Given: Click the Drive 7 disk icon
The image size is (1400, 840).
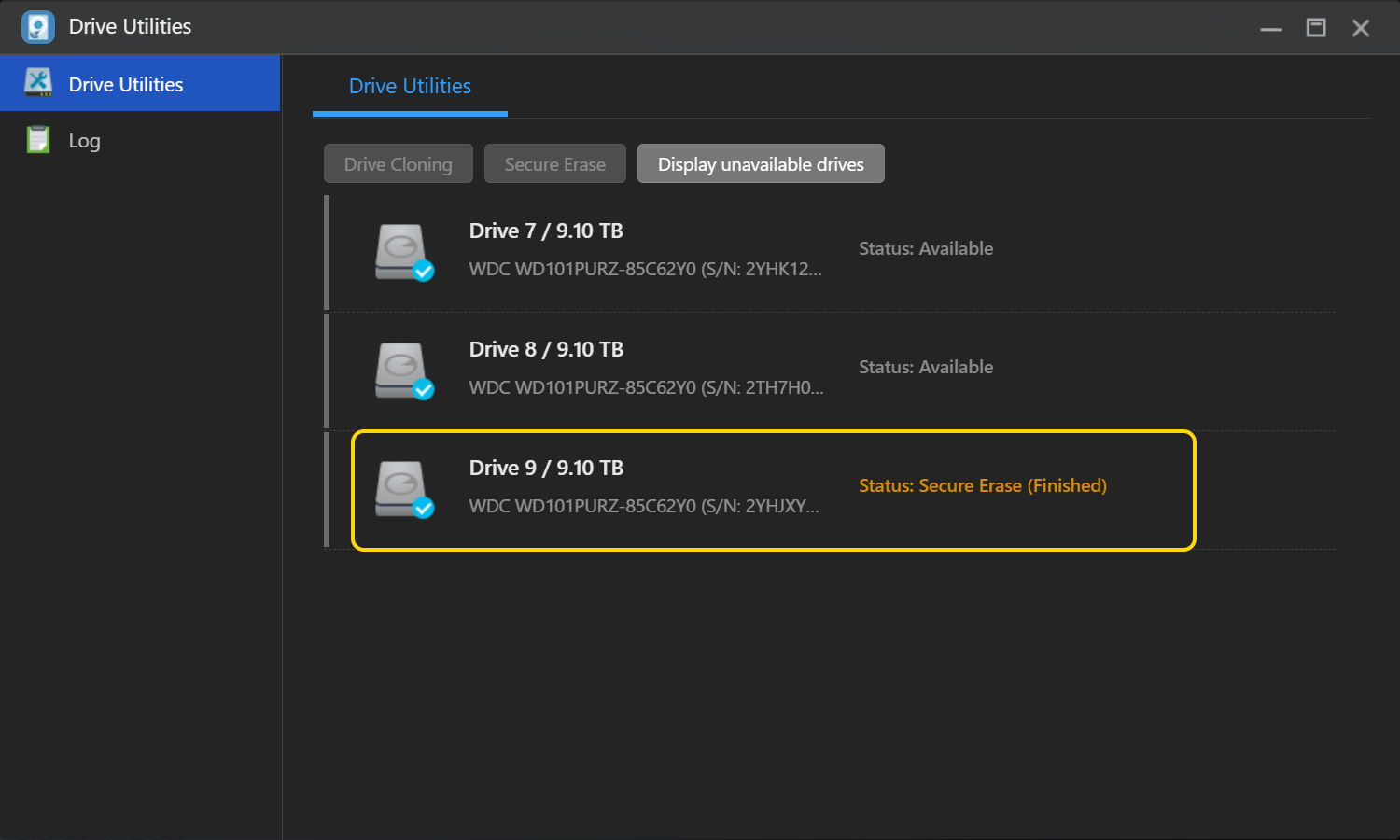Looking at the screenshot, I should (403, 251).
